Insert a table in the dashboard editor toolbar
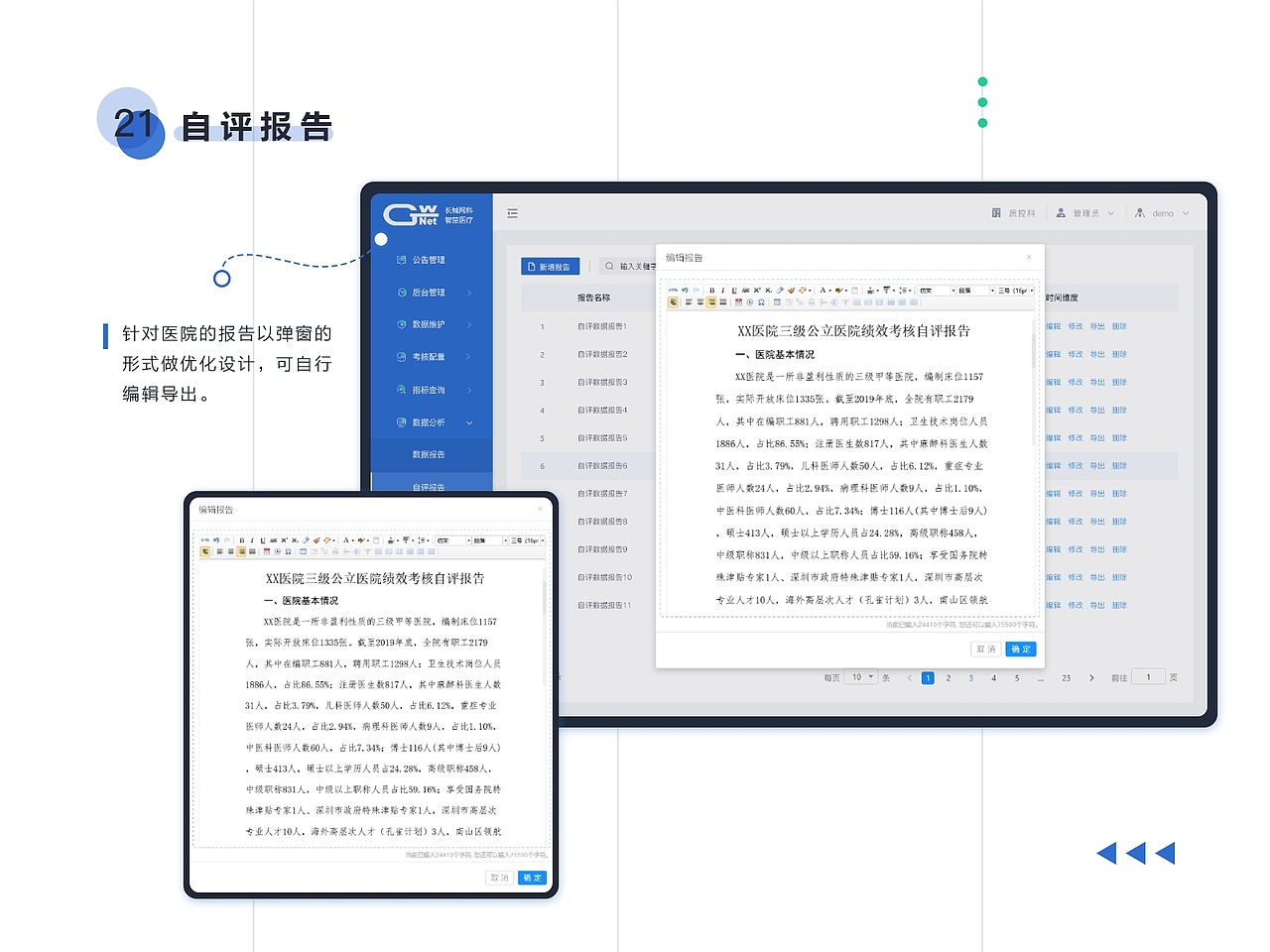The height and width of the screenshot is (952, 1270). [777, 302]
